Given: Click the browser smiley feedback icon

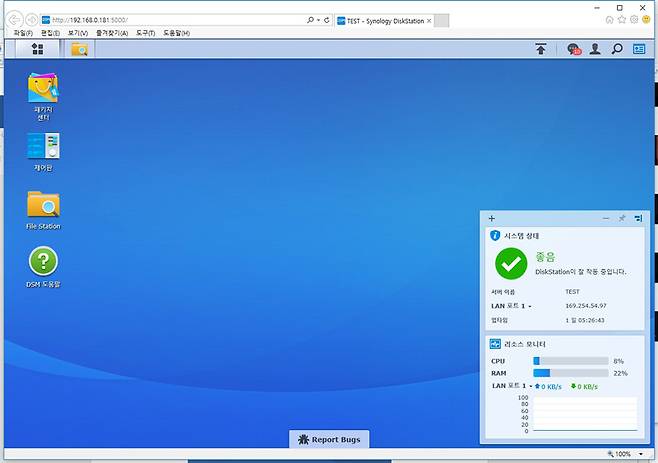Looking at the screenshot, I should click(x=647, y=20).
